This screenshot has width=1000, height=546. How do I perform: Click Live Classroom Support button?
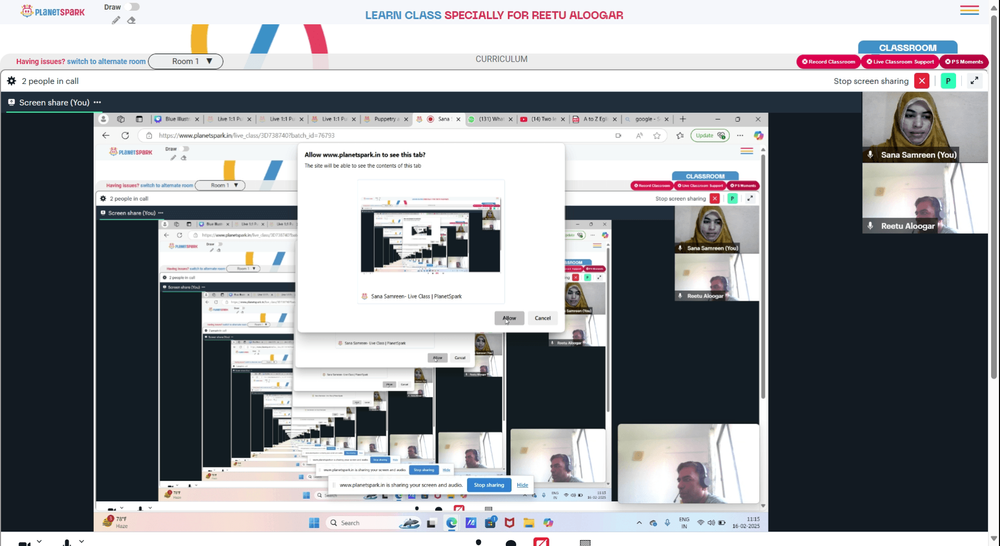click(900, 62)
